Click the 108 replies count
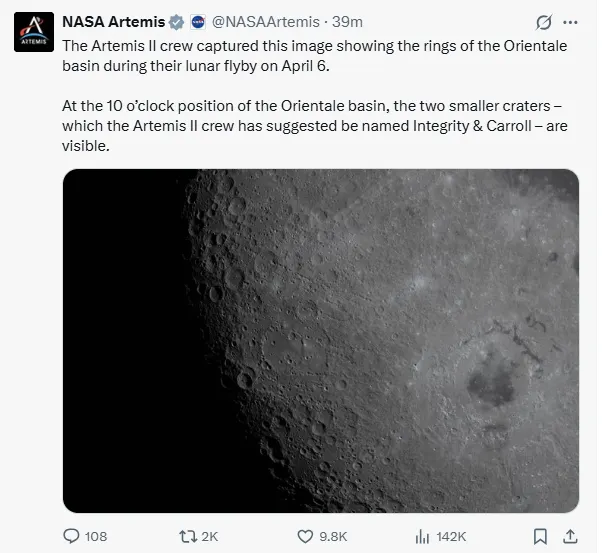 click(x=96, y=537)
